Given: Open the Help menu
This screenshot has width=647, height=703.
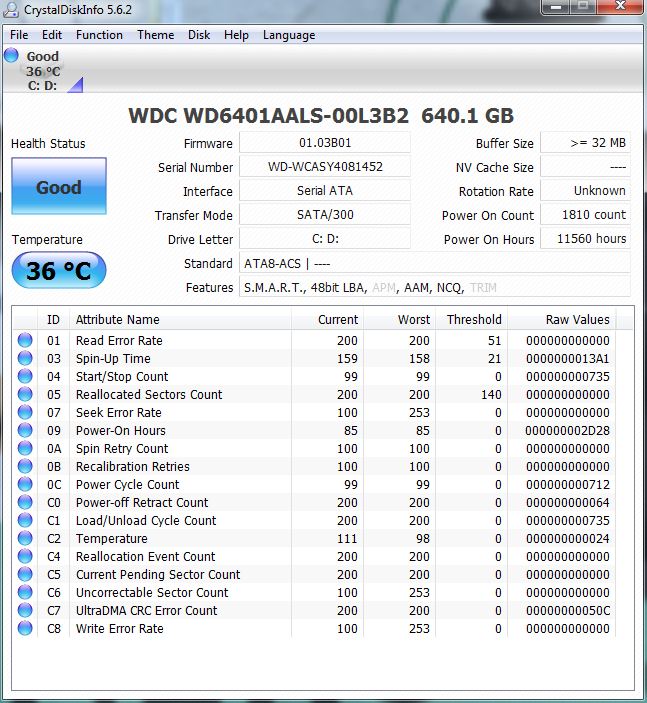Looking at the screenshot, I should point(236,35).
